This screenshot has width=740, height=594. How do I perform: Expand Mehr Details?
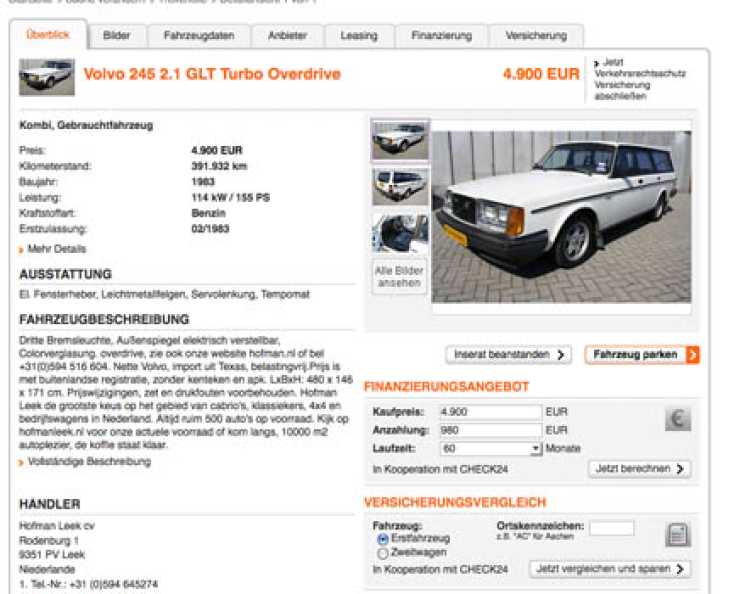click(x=57, y=249)
